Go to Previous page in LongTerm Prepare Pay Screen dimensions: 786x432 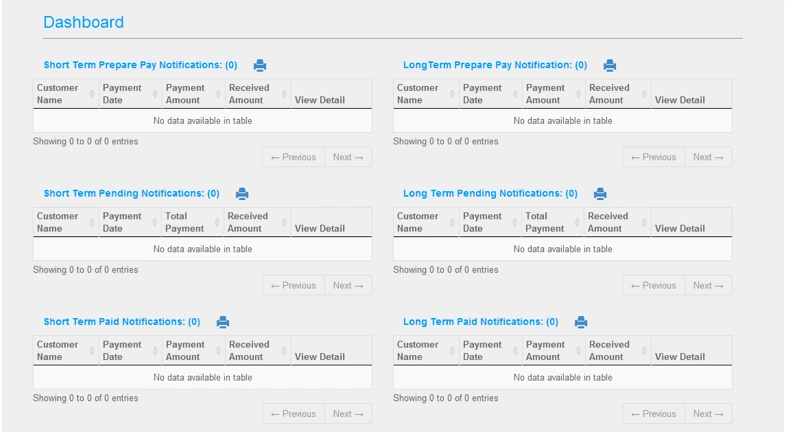point(653,157)
